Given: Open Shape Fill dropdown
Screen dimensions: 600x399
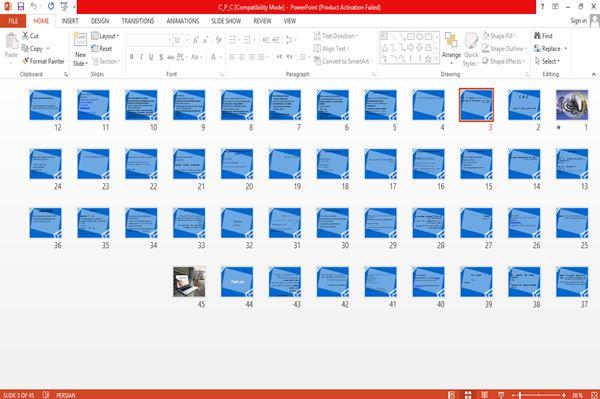Looking at the screenshot, I should pos(499,36).
